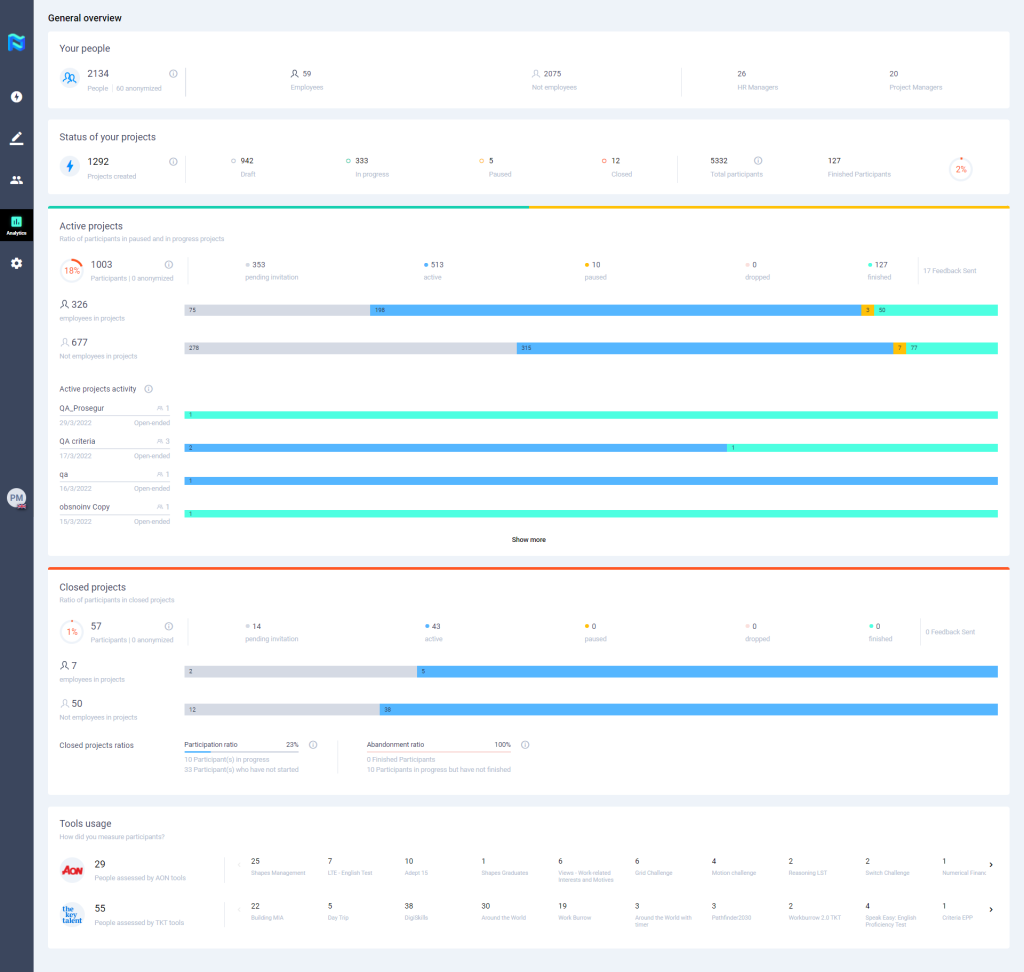Screen dimensions: 1024x972
Task: Open the pencil edit icon in sidebar
Action: click(16, 138)
